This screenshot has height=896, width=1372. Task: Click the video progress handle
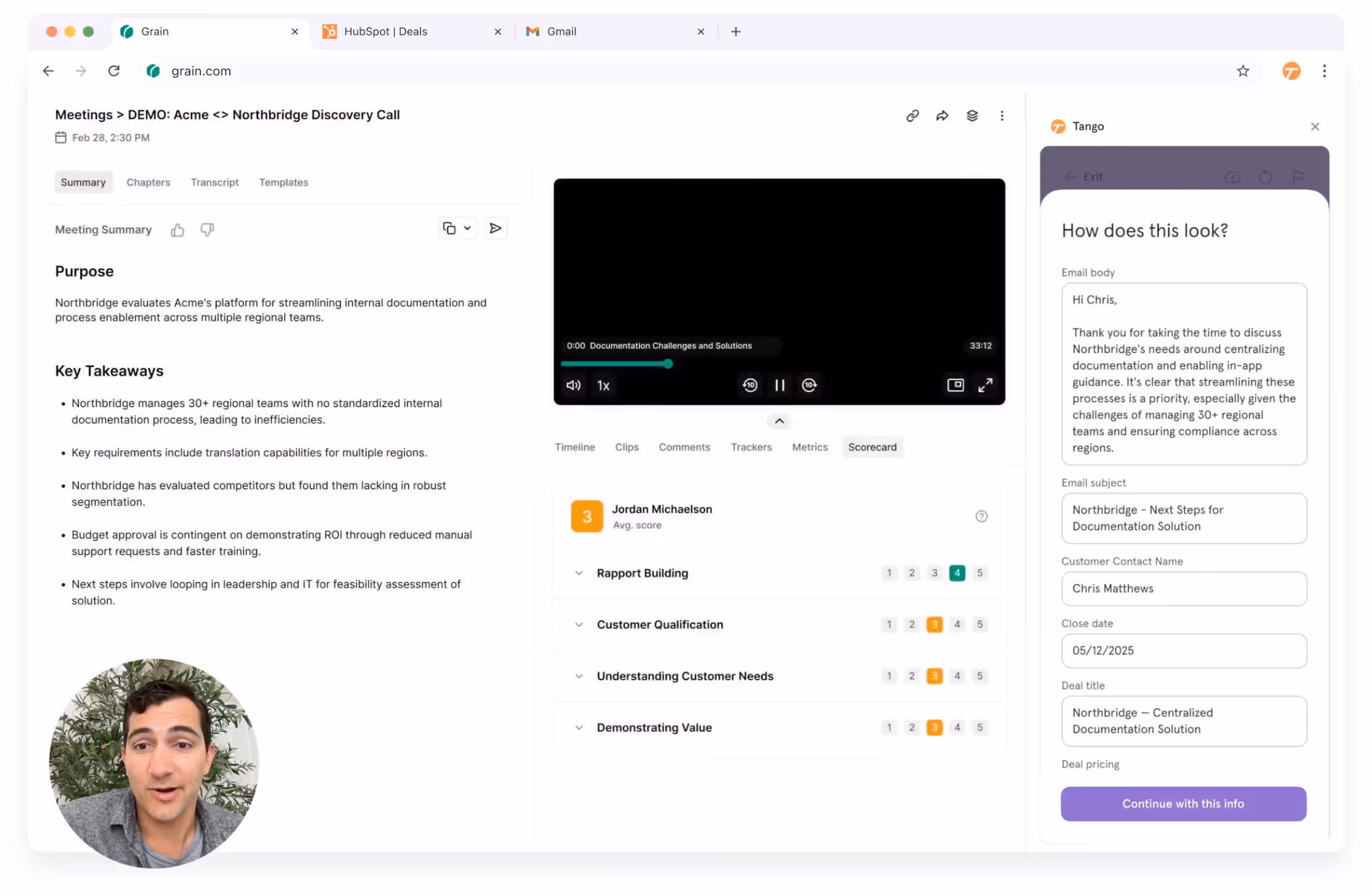click(x=668, y=364)
